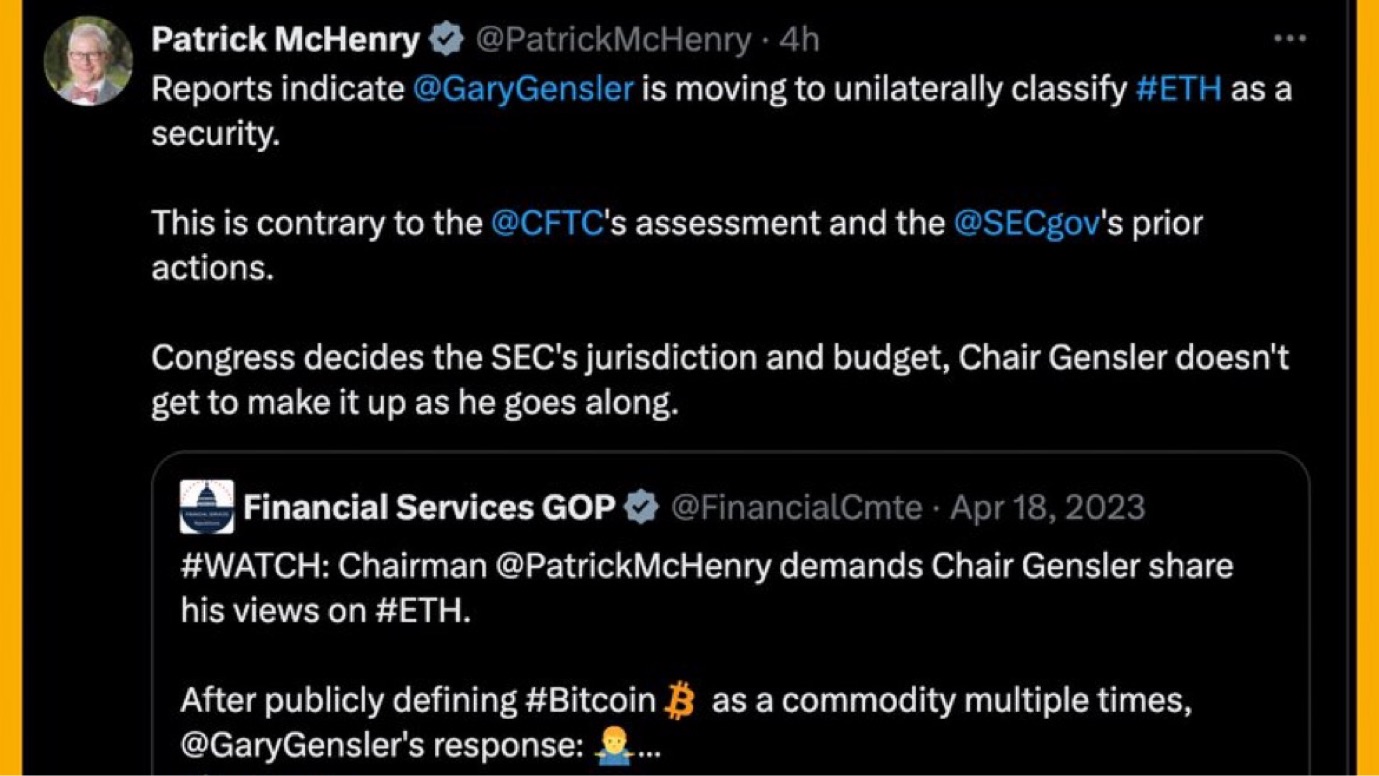Open the @FinancialCmte handle
Screen dimensions: 1379x776
796,508
